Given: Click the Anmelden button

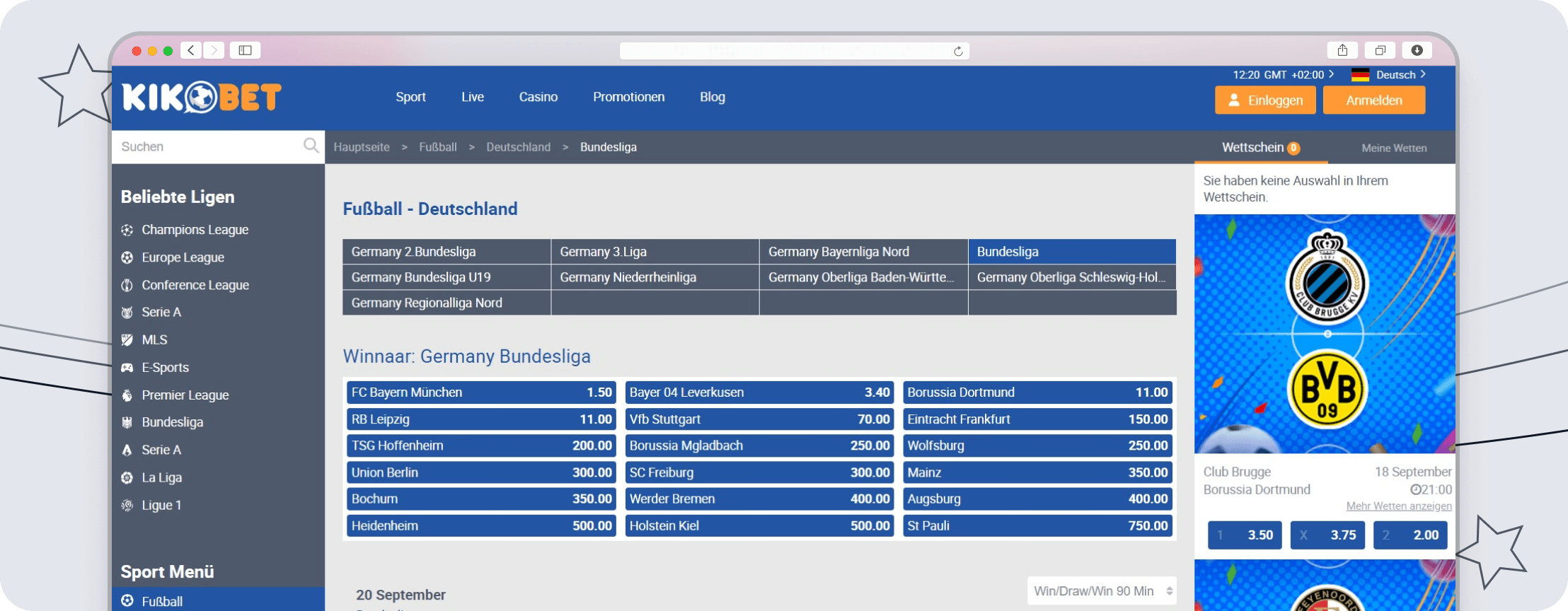Looking at the screenshot, I should point(1374,100).
